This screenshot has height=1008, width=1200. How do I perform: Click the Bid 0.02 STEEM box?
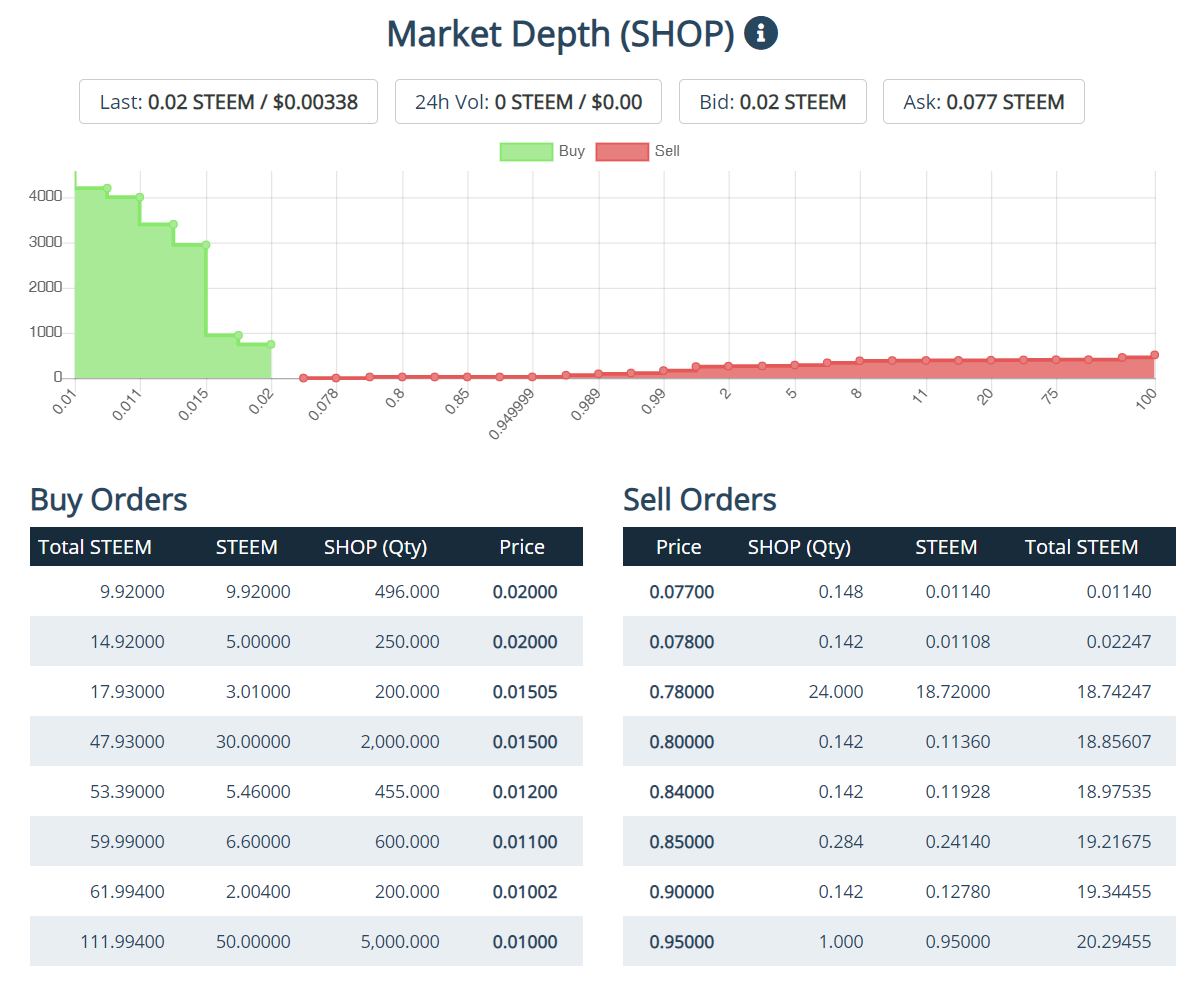[773, 102]
